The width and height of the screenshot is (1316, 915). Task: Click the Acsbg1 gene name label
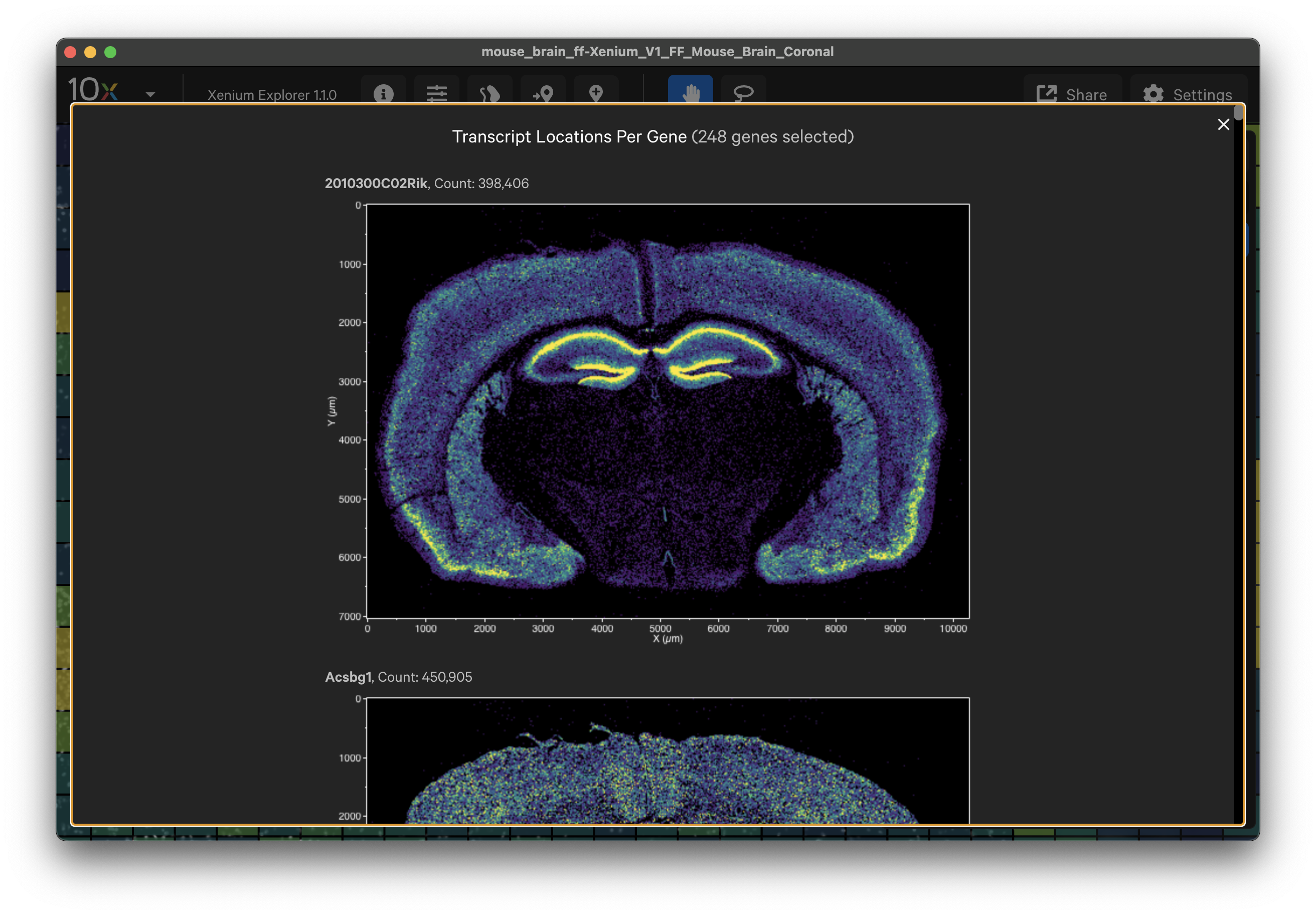click(x=349, y=677)
